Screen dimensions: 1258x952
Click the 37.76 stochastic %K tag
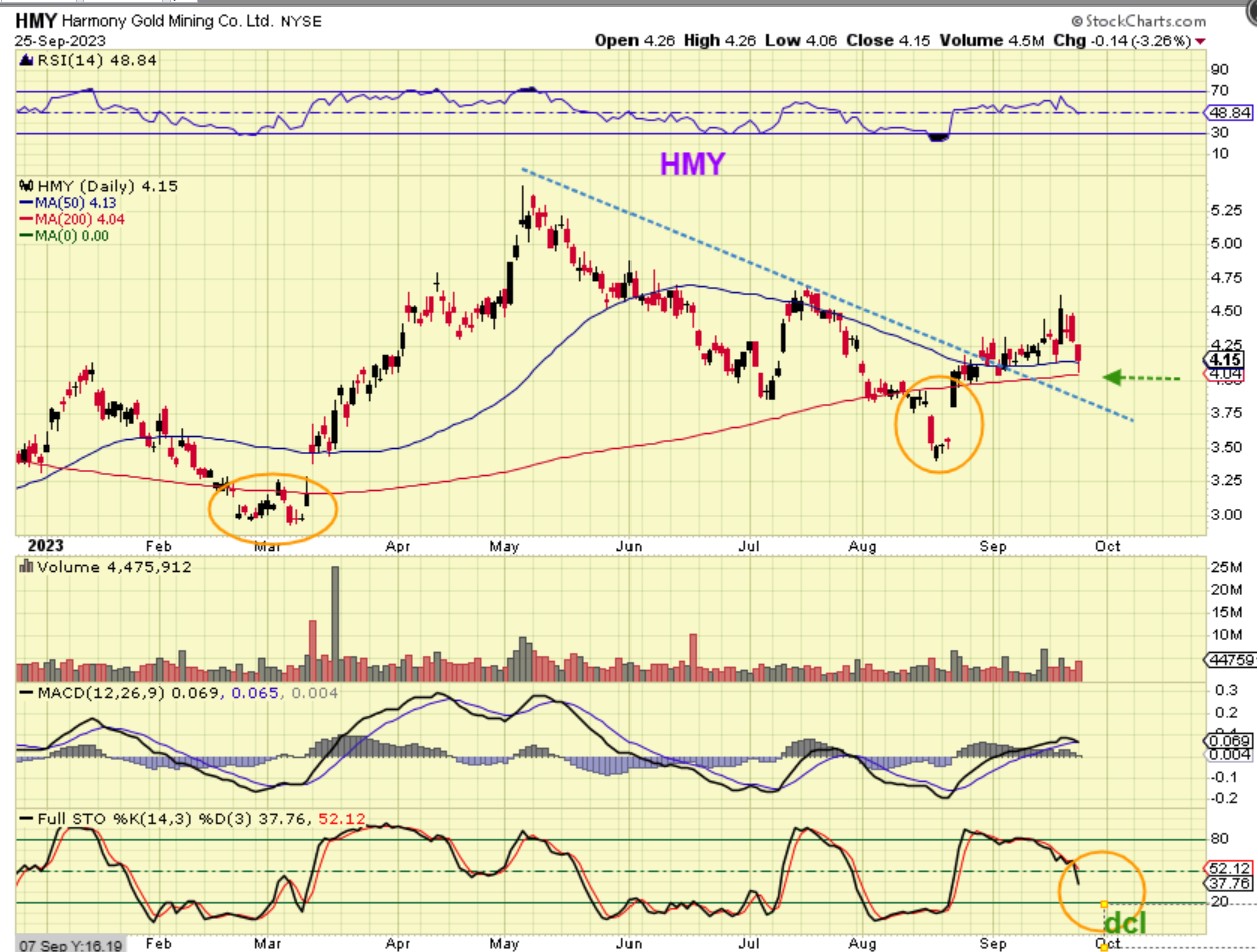point(1229,883)
